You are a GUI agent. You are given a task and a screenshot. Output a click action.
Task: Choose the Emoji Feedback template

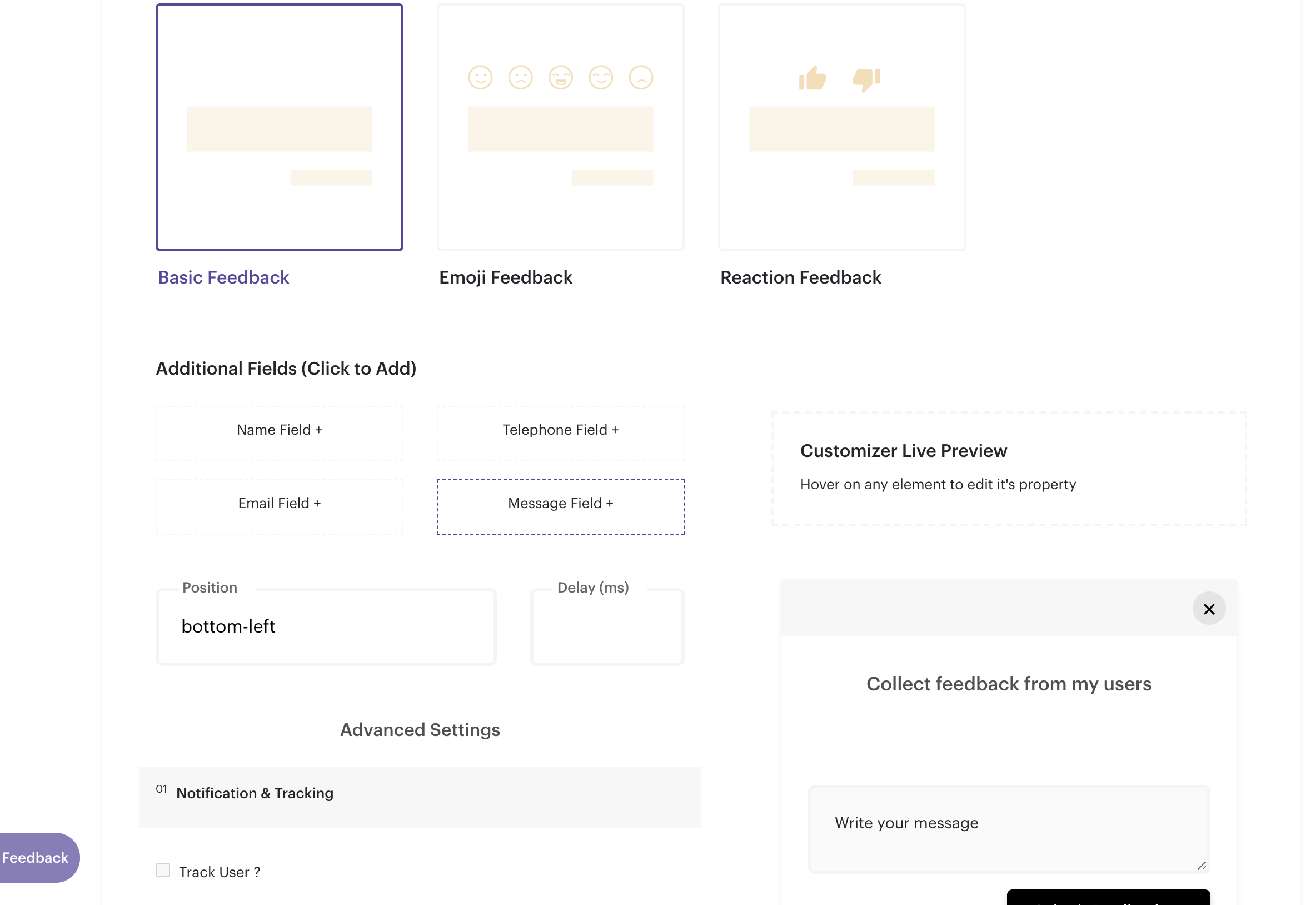(x=560, y=128)
